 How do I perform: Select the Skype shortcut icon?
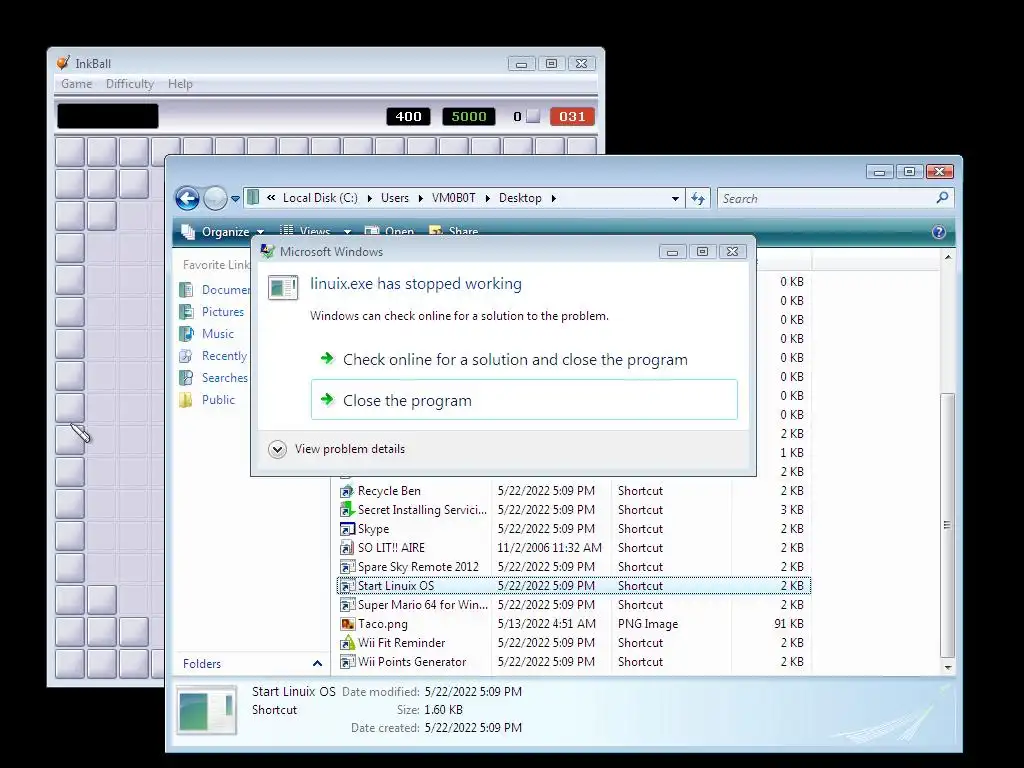tap(347, 528)
